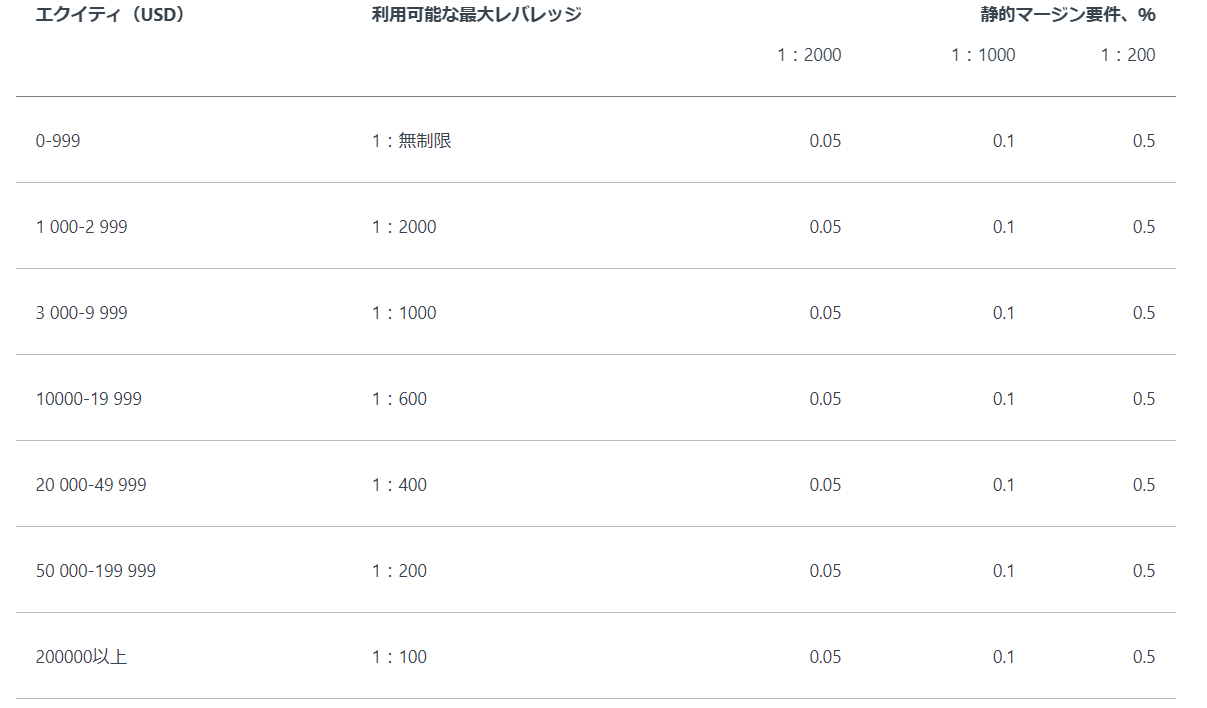Click the 利用可能な最大レバレッジ column header
Screen dimensions: 1207x708
click(x=476, y=15)
